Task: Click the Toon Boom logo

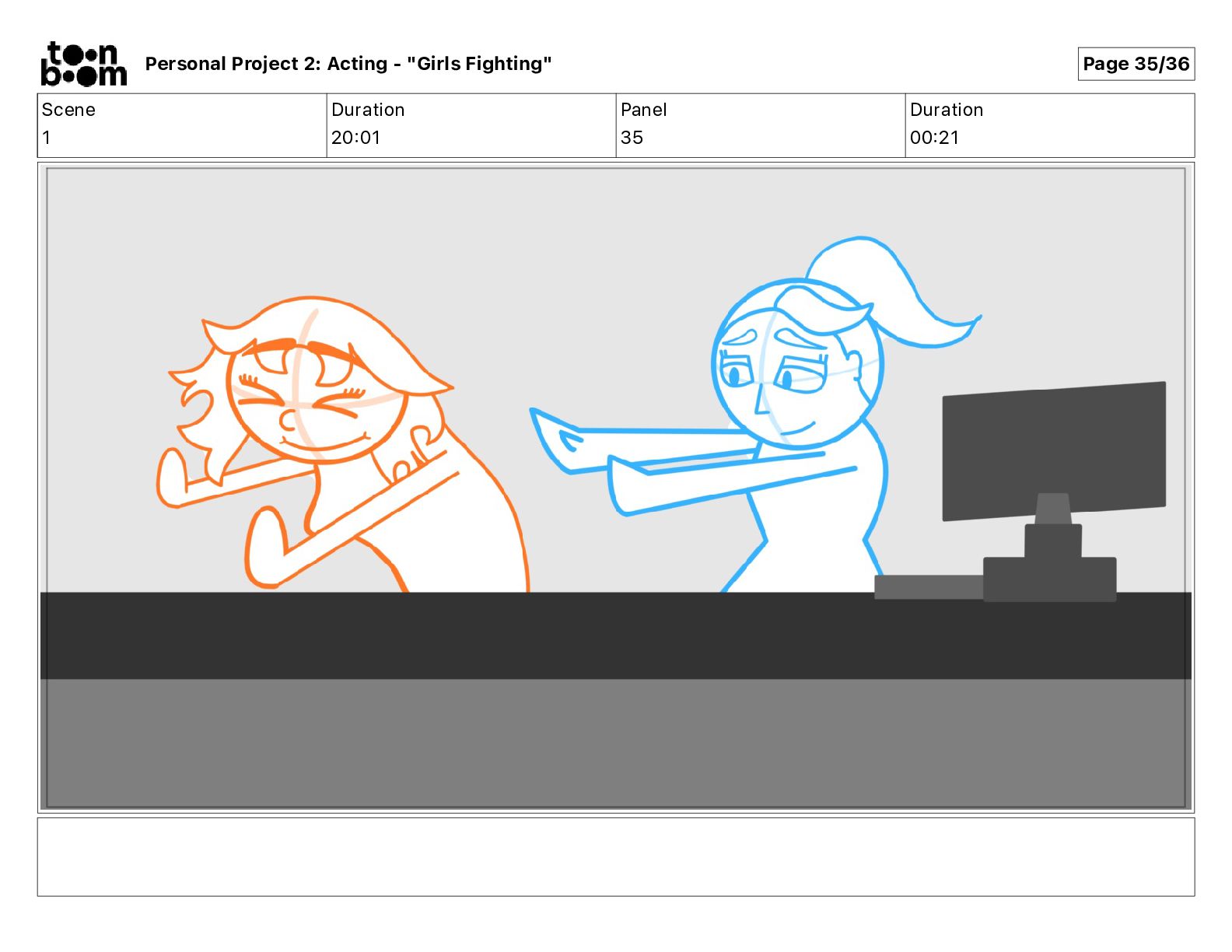Action: 83,64
